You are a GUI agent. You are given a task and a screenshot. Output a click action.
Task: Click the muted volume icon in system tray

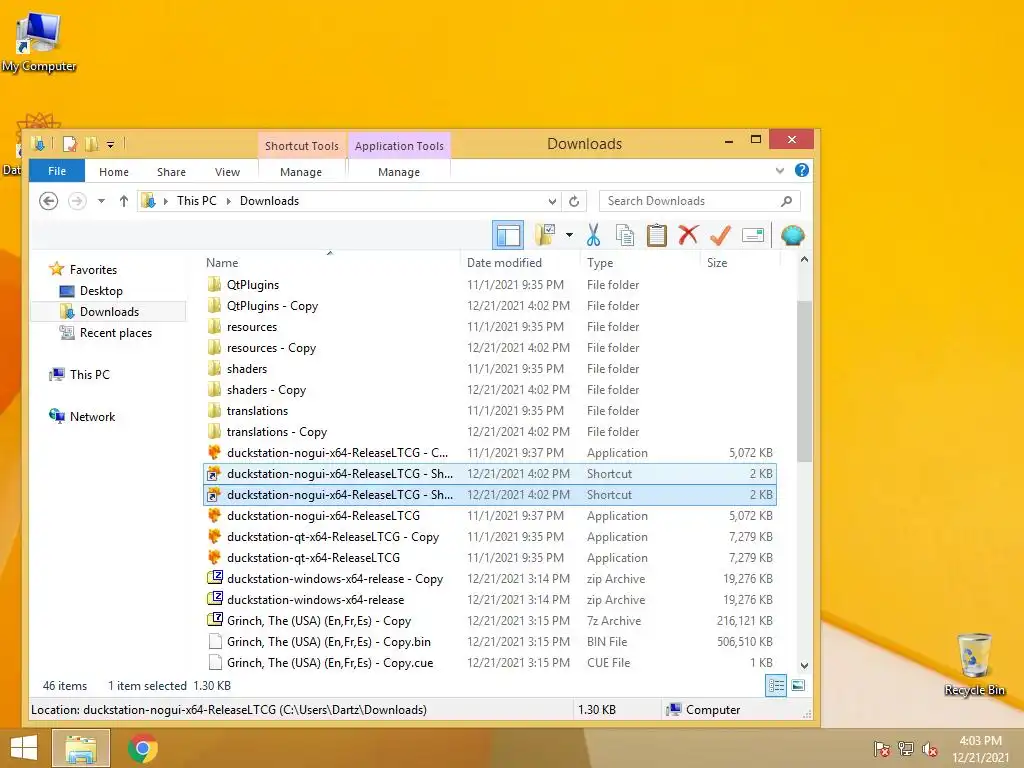click(930, 749)
